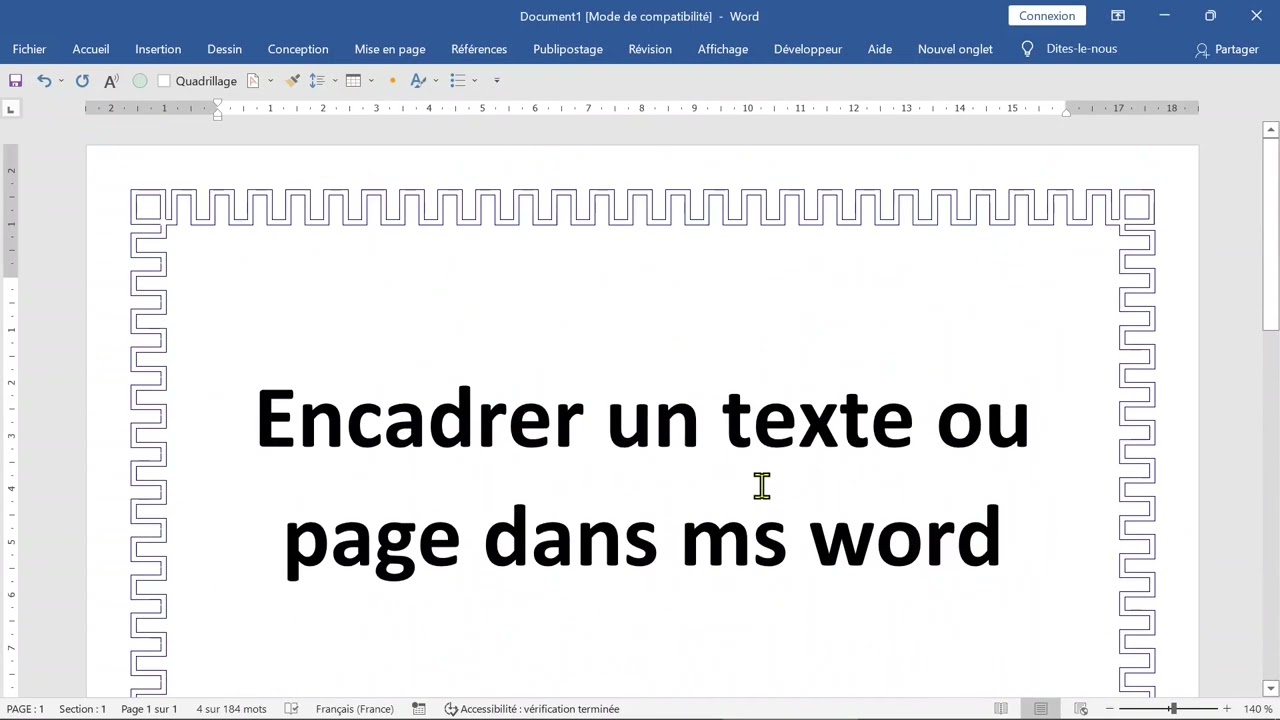
Task: Apply the bullet list icon
Action: [x=458, y=81]
